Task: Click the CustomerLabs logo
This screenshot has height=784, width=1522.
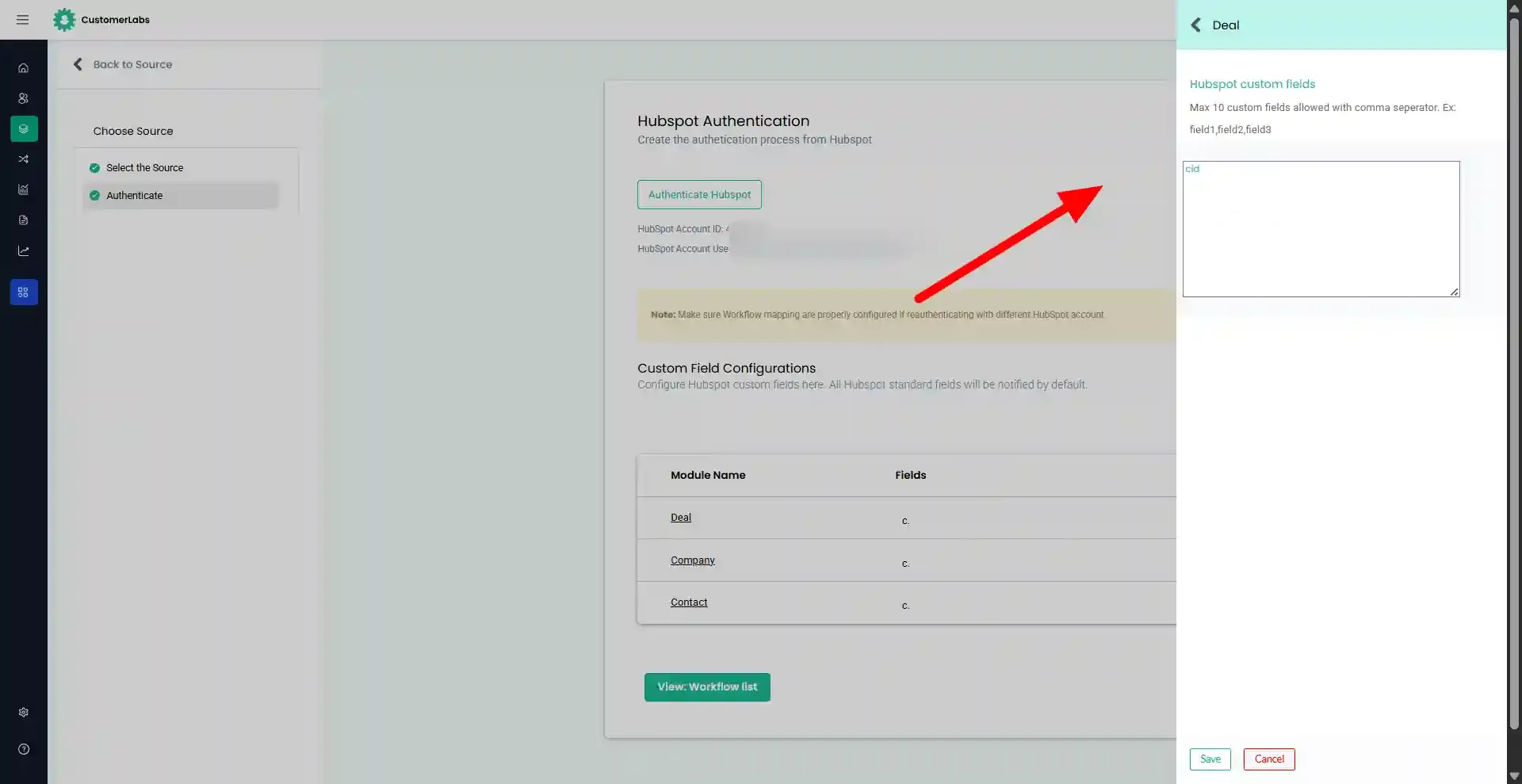Action: point(101,20)
